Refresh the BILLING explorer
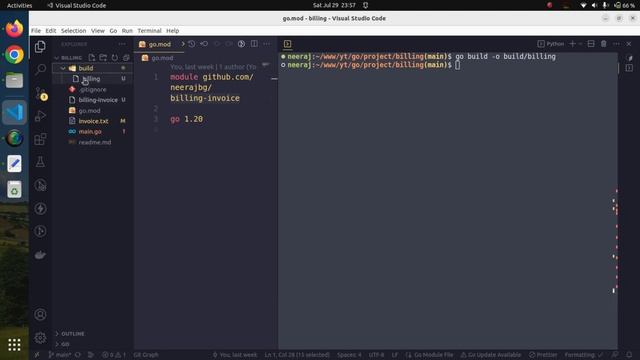The width and height of the screenshot is (640, 360). click(x=115, y=58)
